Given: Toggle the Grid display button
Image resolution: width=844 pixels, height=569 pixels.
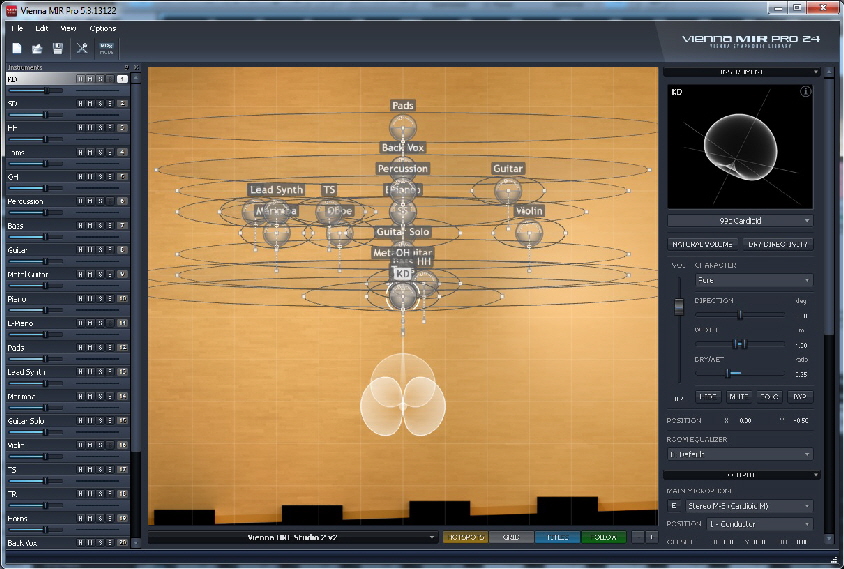Looking at the screenshot, I should click(511, 537).
